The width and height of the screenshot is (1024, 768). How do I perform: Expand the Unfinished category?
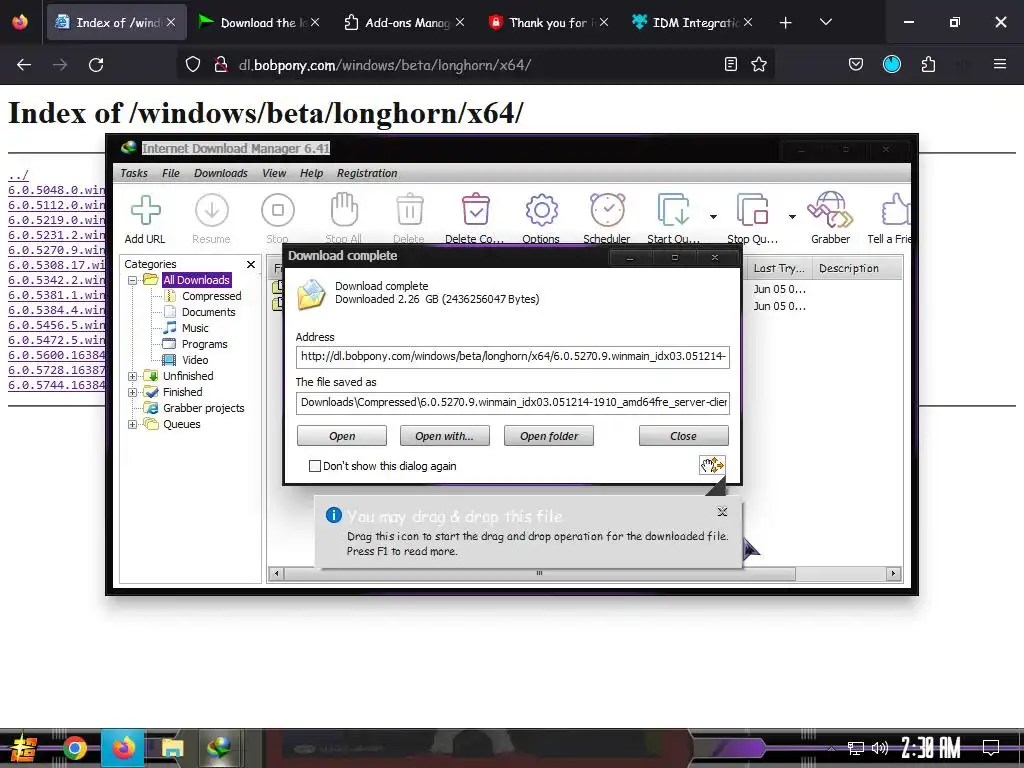click(133, 376)
